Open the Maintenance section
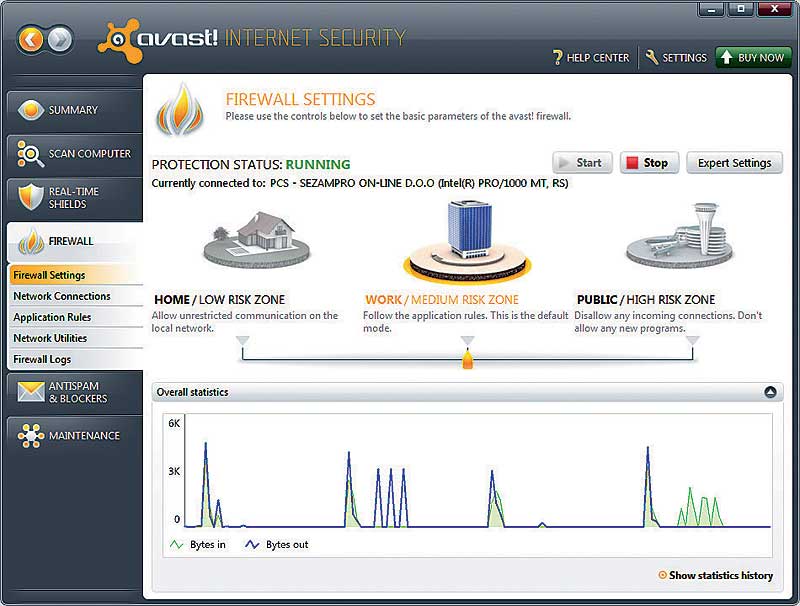This screenshot has width=800, height=606. click(x=74, y=436)
